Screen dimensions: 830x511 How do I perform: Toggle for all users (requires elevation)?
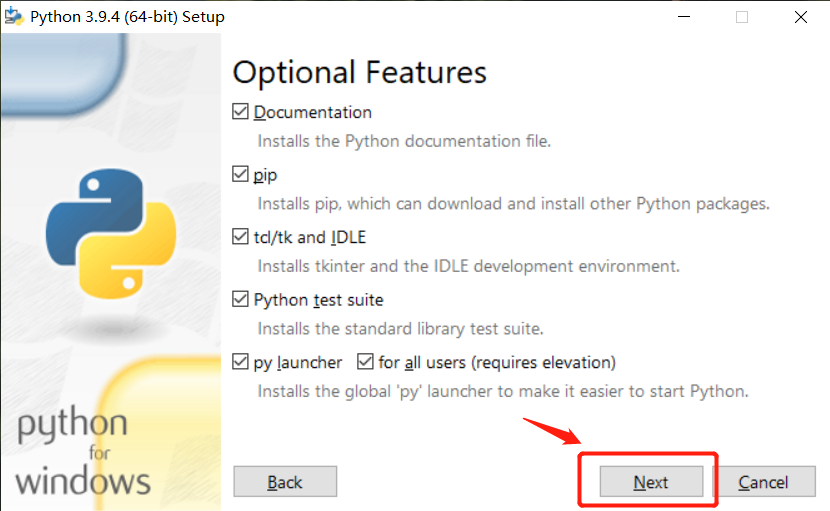(365, 362)
